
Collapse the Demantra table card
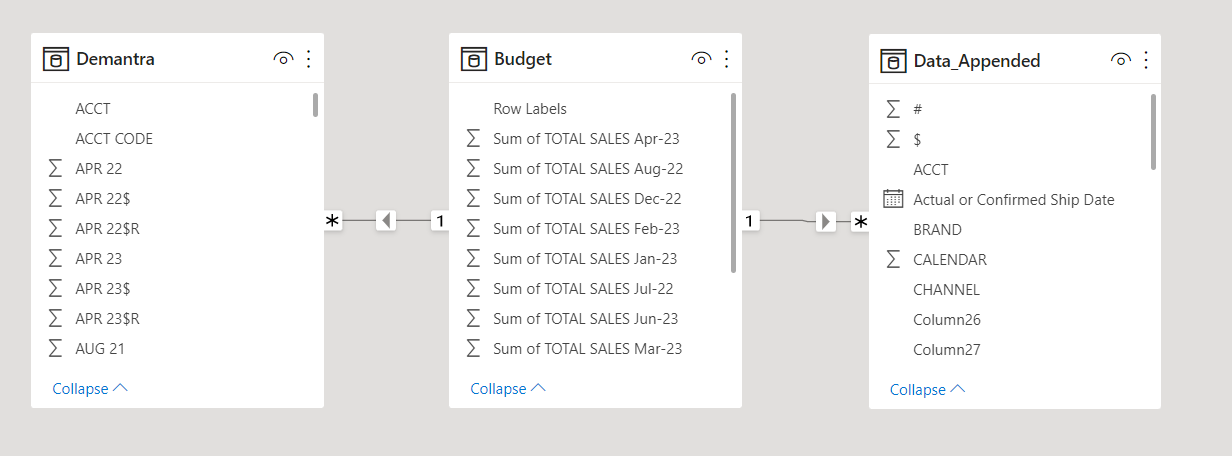(90, 388)
